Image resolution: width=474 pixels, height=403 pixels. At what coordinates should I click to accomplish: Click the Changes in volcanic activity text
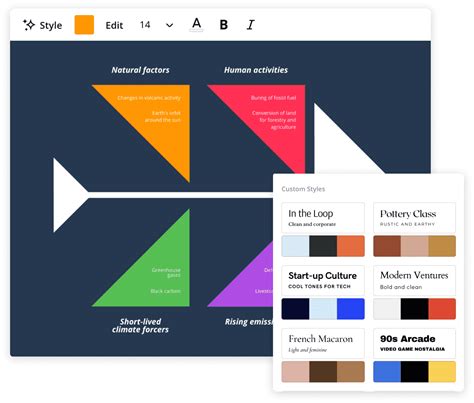[x=149, y=98]
